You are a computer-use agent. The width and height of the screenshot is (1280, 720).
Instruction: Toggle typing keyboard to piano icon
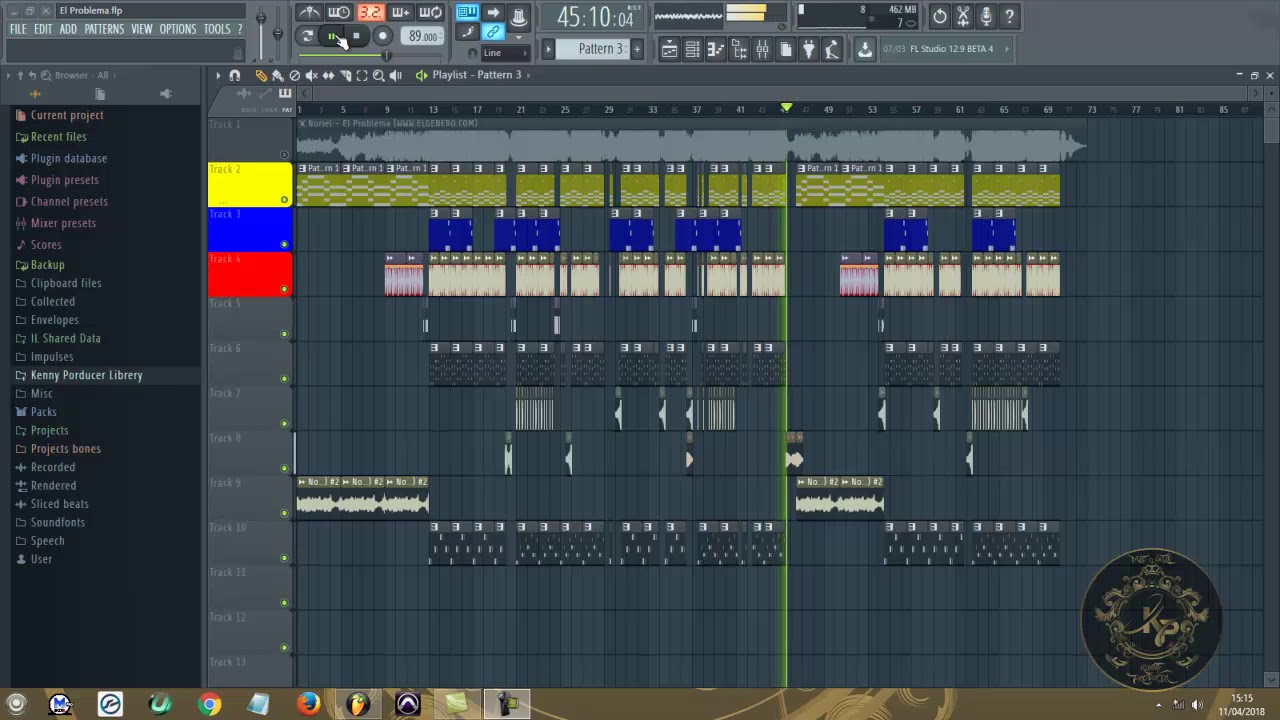point(467,13)
